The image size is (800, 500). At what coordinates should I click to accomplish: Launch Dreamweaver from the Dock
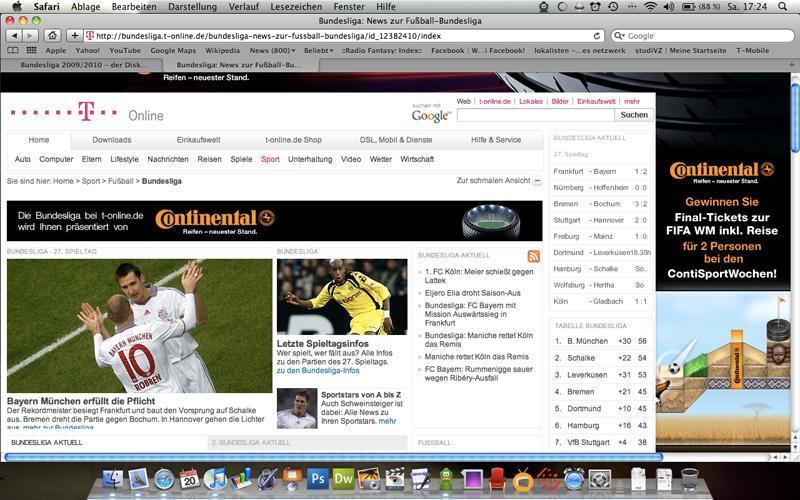click(343, 479)
